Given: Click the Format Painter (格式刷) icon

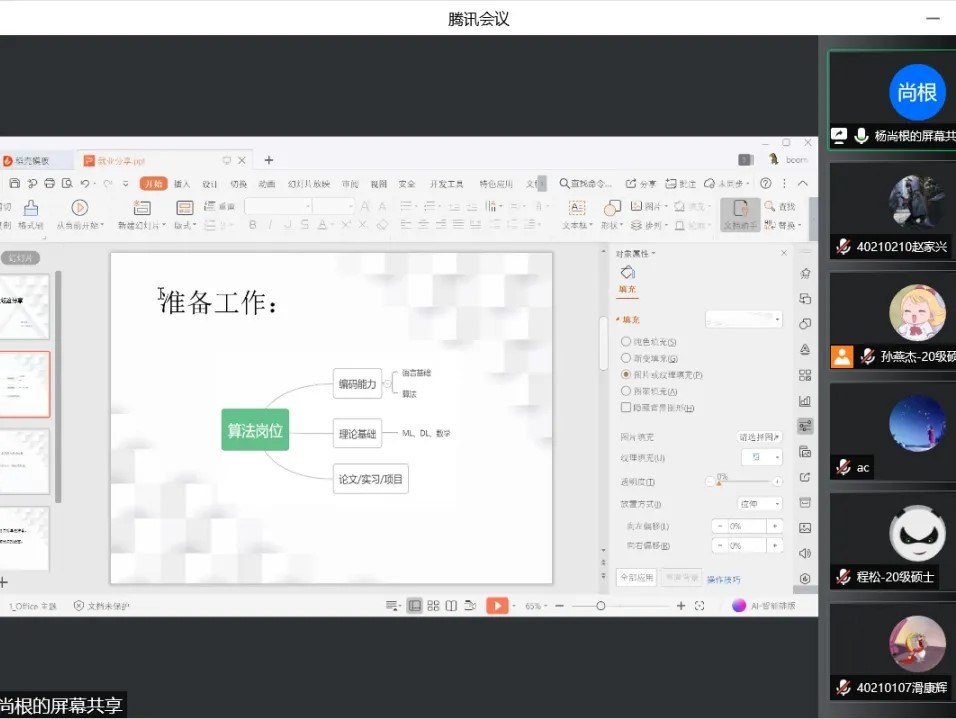Looking at the screenshot, I should 31,208.
